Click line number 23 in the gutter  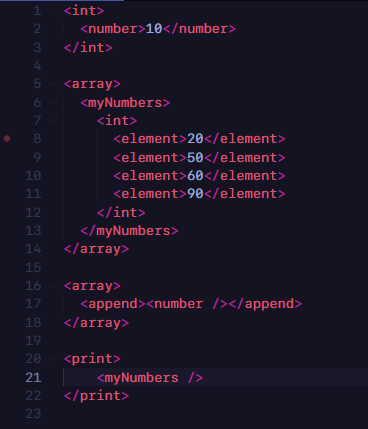click(x=33, y=414)
